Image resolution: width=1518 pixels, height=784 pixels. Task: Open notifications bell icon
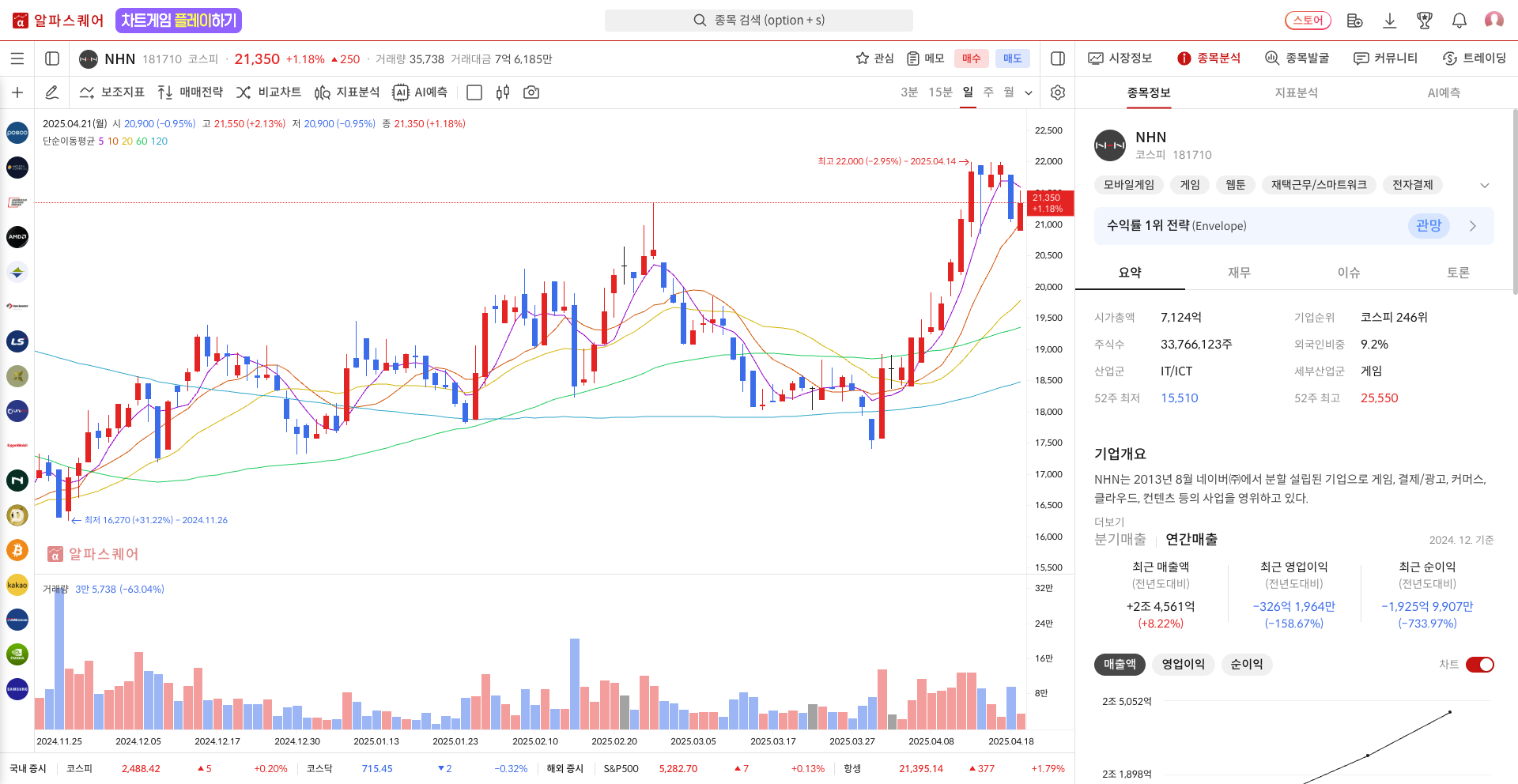coord(1459,21)
